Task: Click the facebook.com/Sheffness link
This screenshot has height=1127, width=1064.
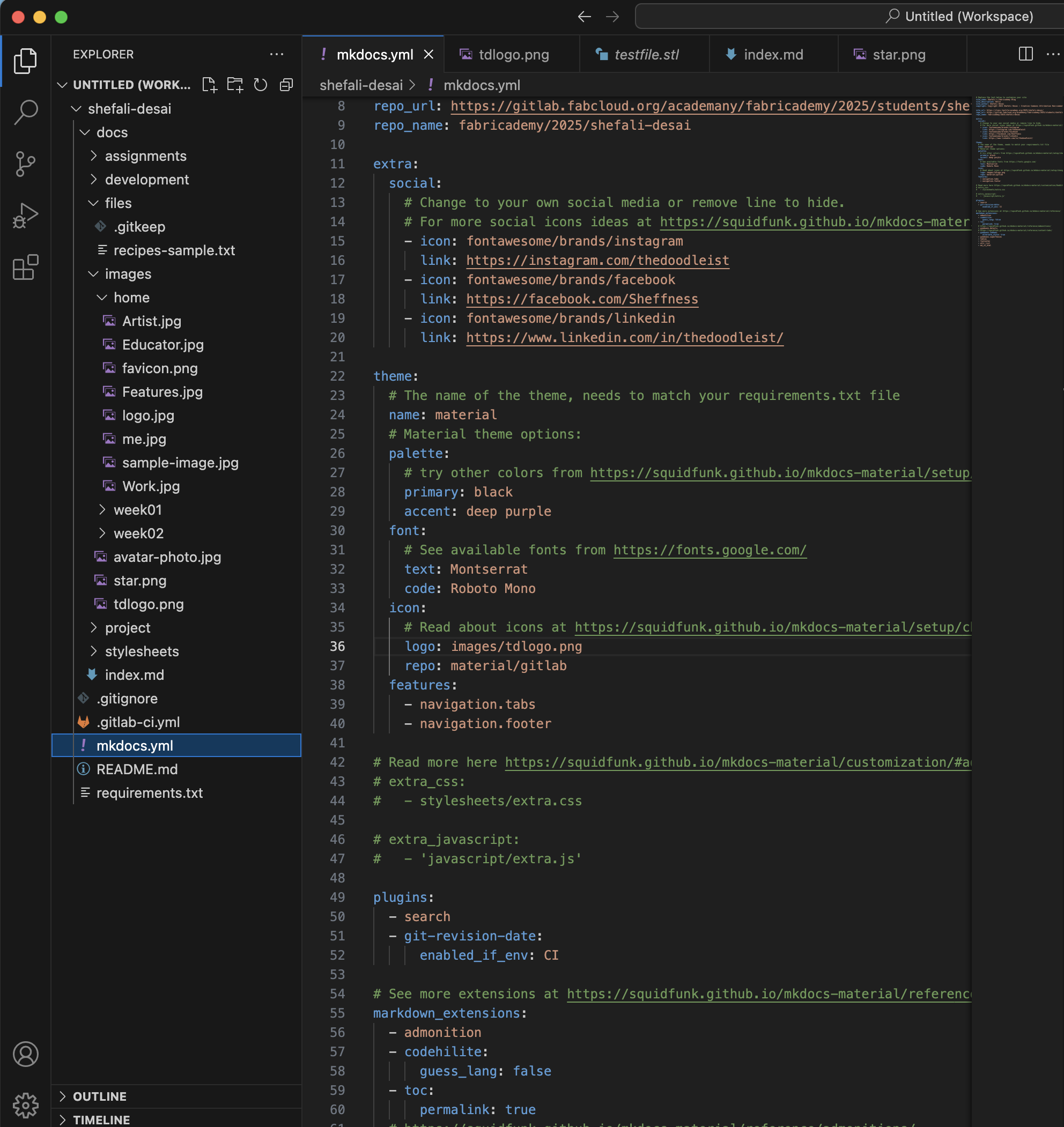Action: pyautogui.click(x=582, y=299)
